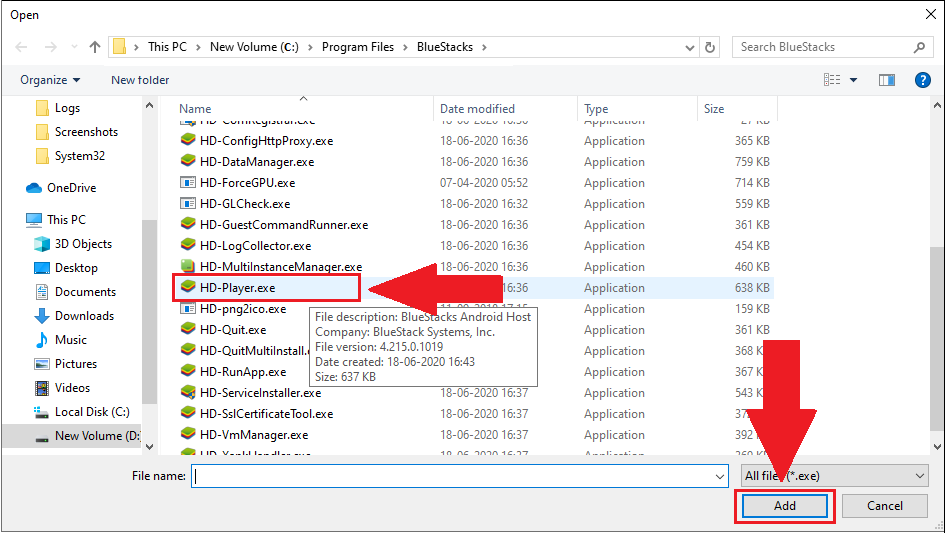The height and width of the screenshot is (533, 945).
Task: Select HD-ForceGPU.exe icon
Action: click(188, 183)
